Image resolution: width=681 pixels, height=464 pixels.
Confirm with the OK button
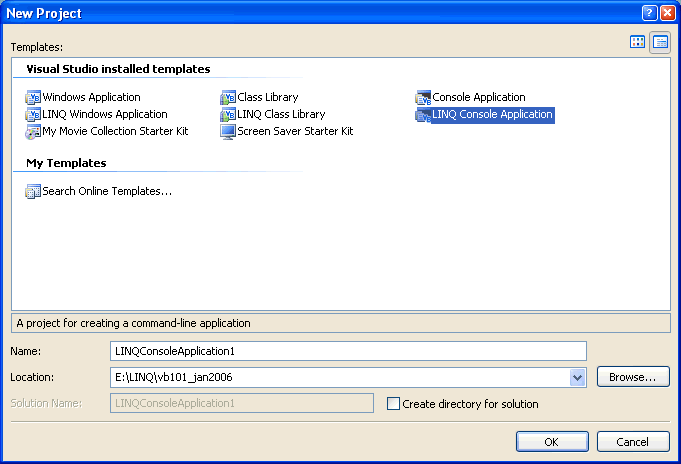tap(552, 442)
